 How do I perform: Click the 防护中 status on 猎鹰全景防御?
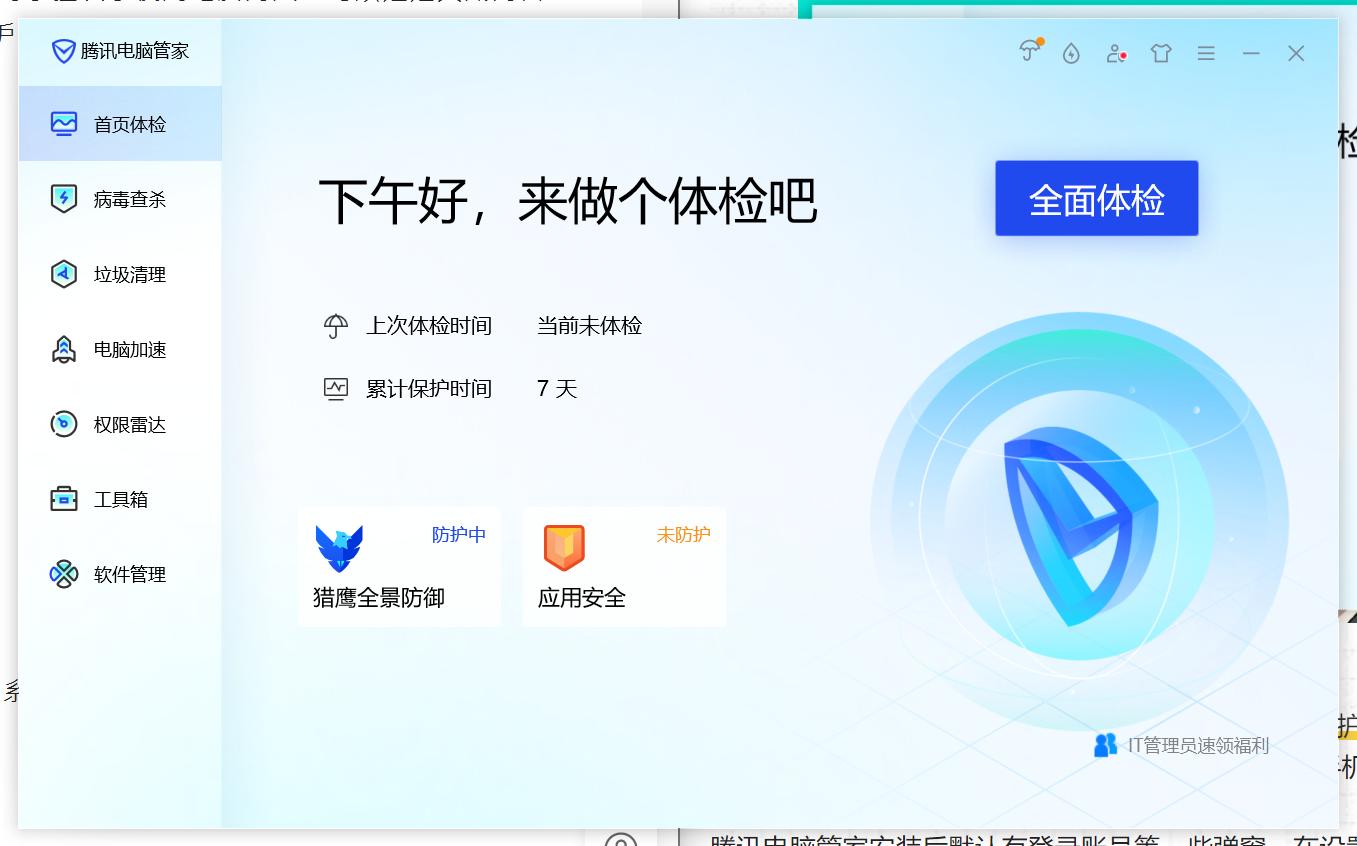458,535
